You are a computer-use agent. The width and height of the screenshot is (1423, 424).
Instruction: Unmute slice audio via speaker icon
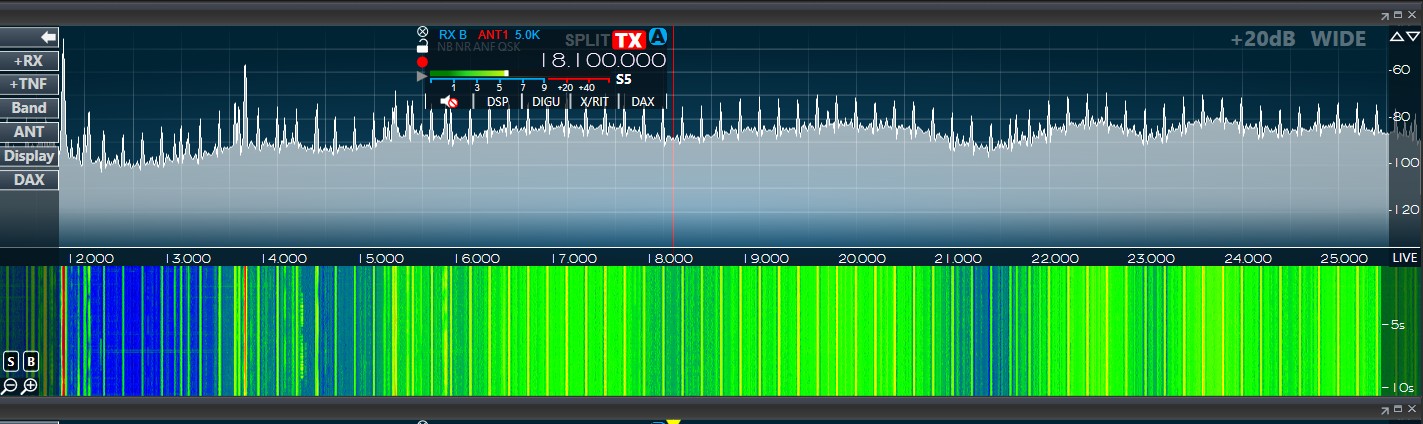tap(449, 101)
